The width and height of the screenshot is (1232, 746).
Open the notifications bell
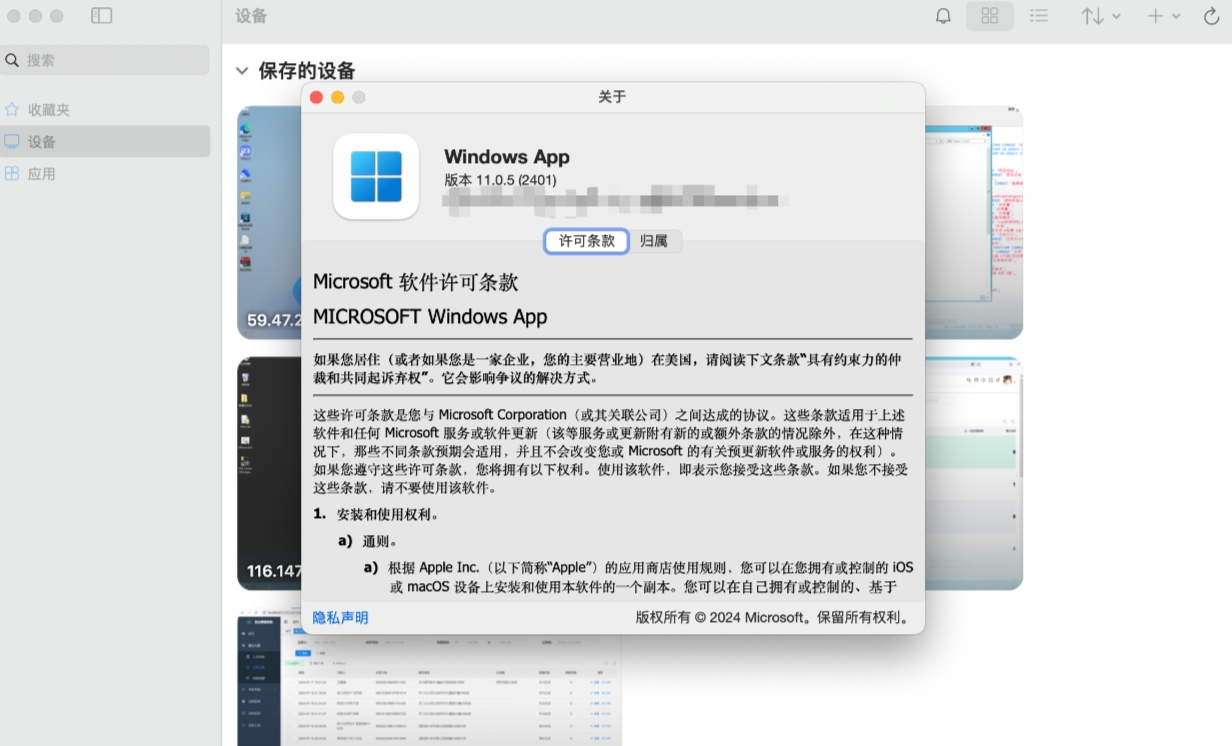pos(943,16)
